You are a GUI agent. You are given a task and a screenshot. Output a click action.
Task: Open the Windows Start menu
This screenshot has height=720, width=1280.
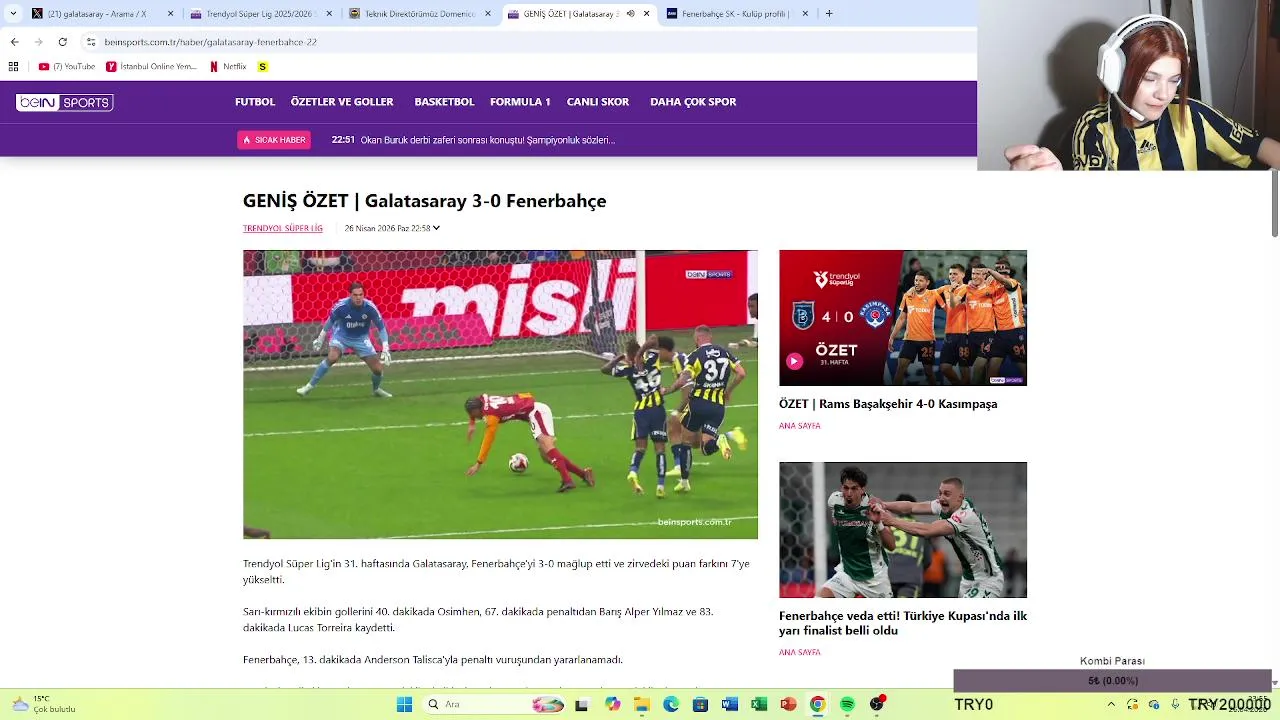[404, 704]
